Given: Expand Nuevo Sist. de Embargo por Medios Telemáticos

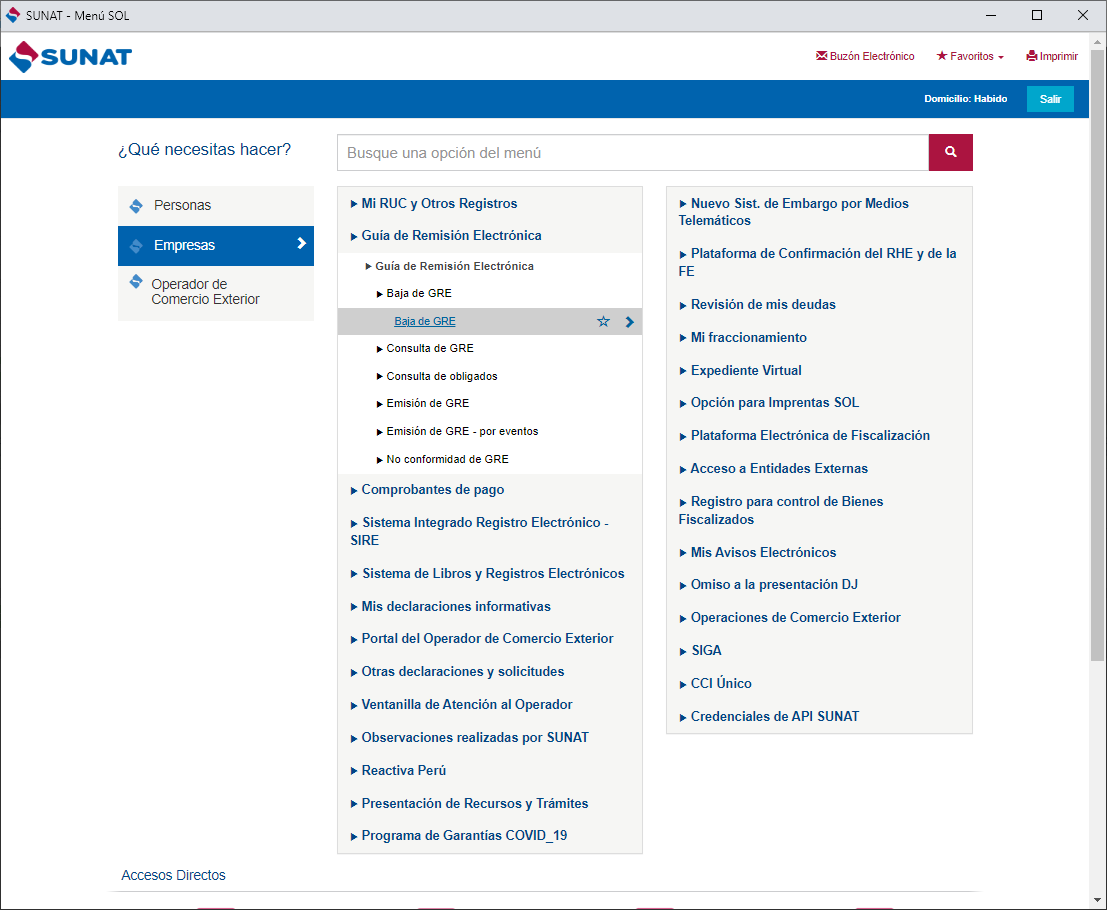Looking at the screenshot, I should (794, 212).
